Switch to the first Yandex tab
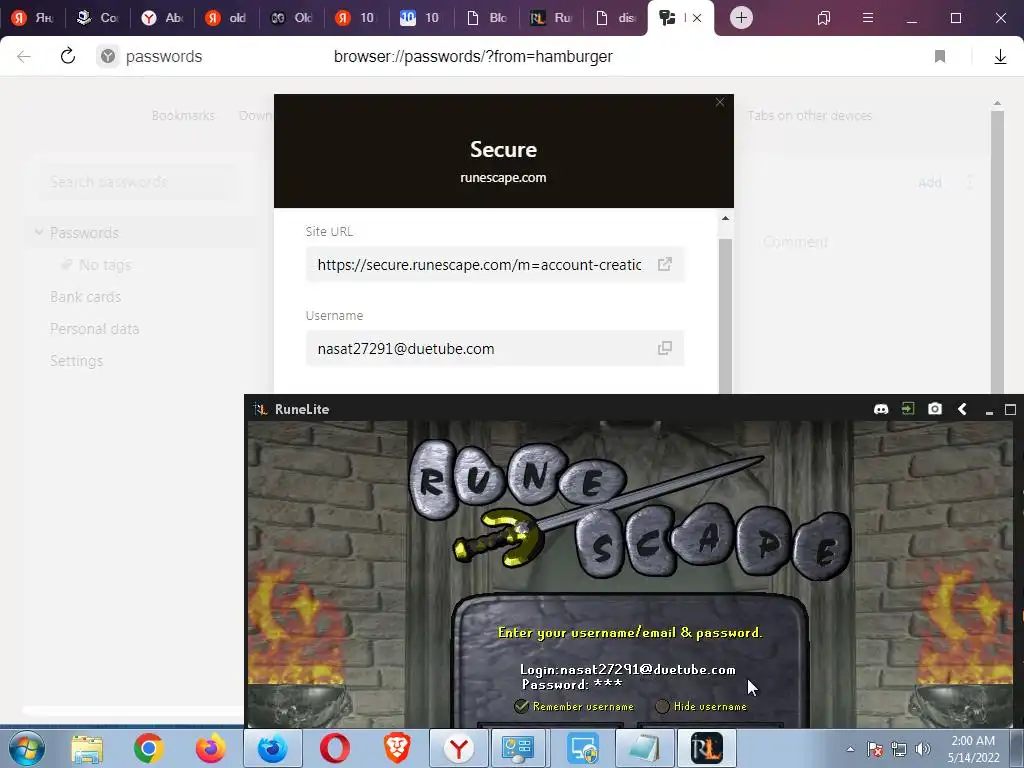Viewport: 1024px width, 768px height. [x=33, y=18]
